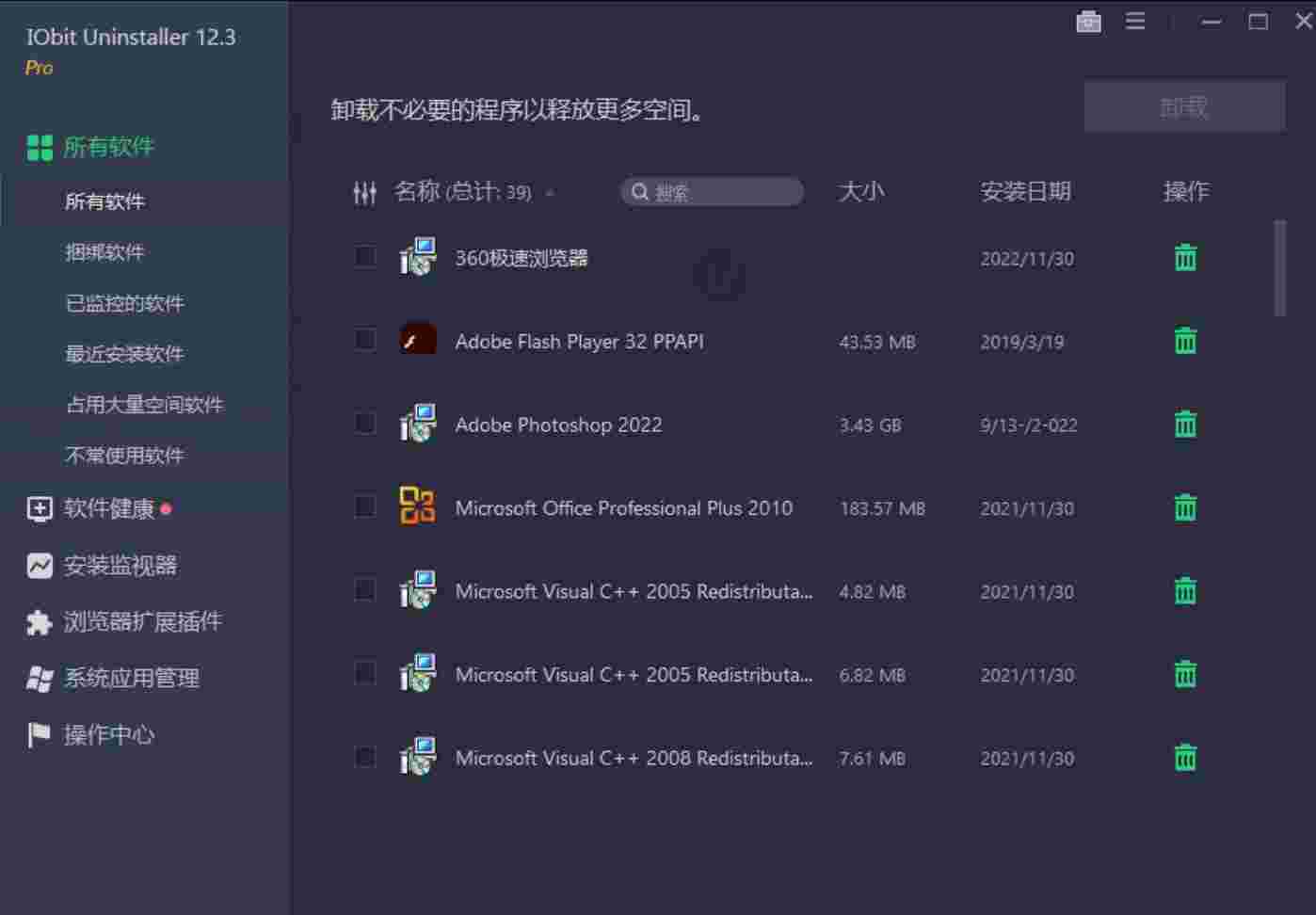This screenshot has height=915, width=1316.
Task: Click the Adobe Photoshop 2022 program icon
Action: coord(418,423)
